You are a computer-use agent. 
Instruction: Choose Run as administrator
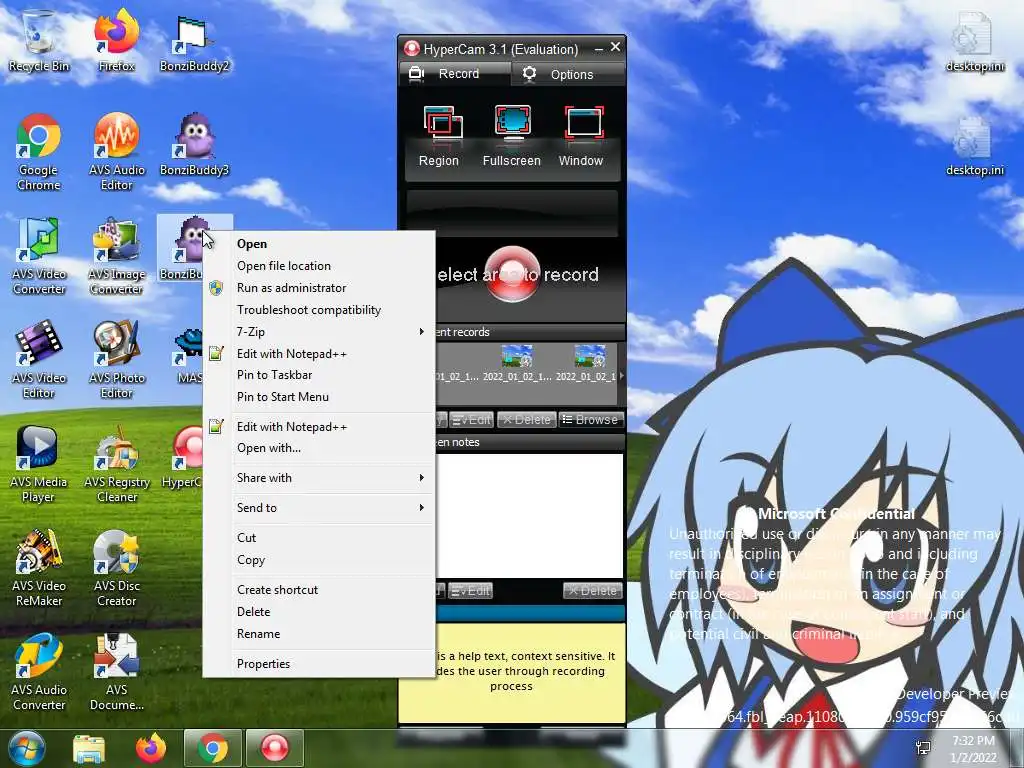(319, 288)
